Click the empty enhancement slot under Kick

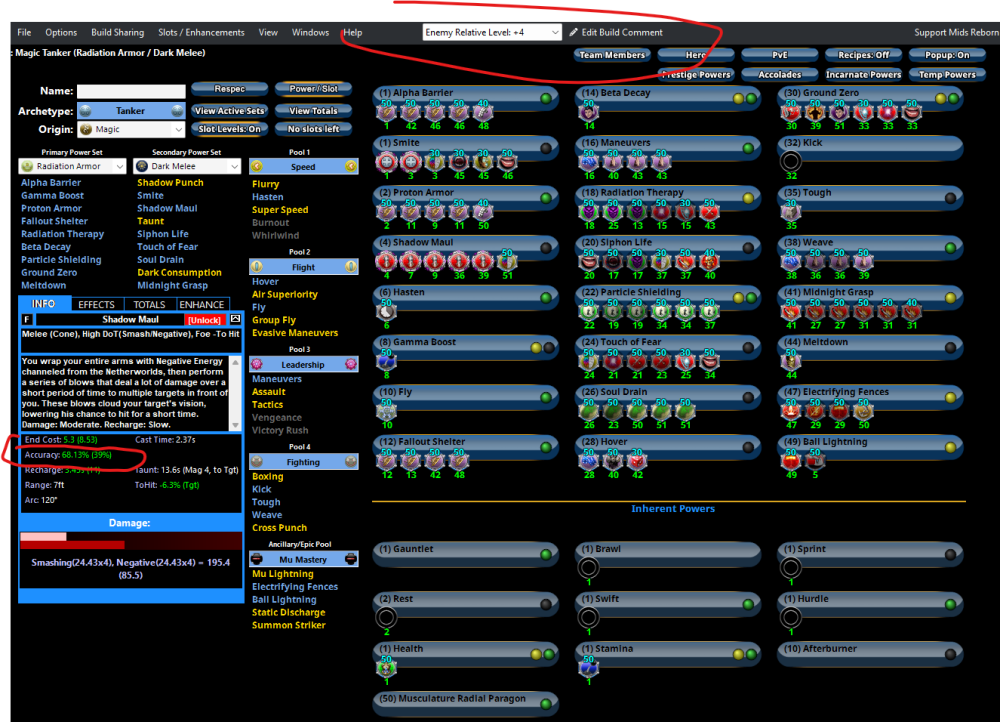(791, 161)
